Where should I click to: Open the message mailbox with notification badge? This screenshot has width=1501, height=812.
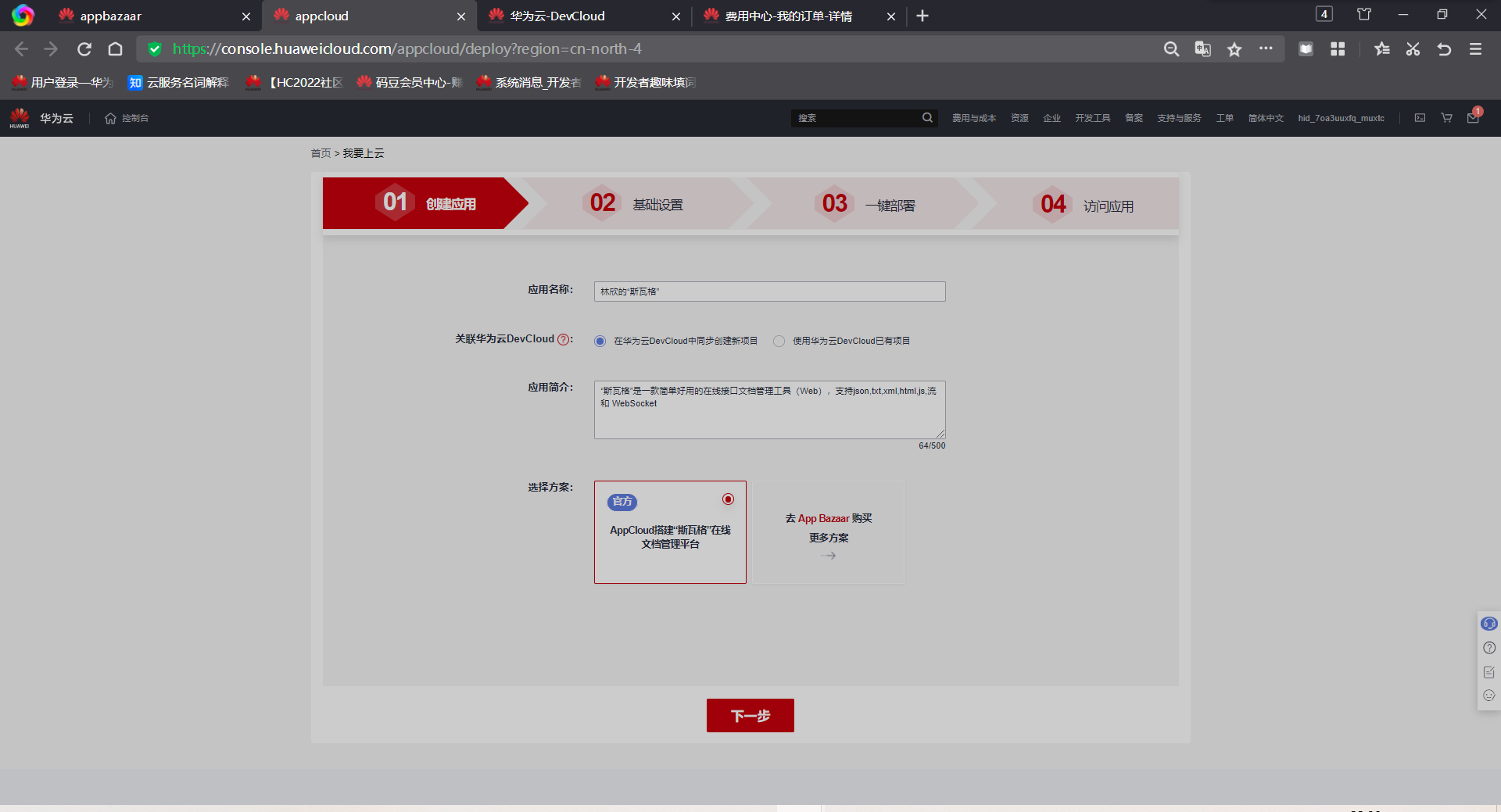(1474, 117)
